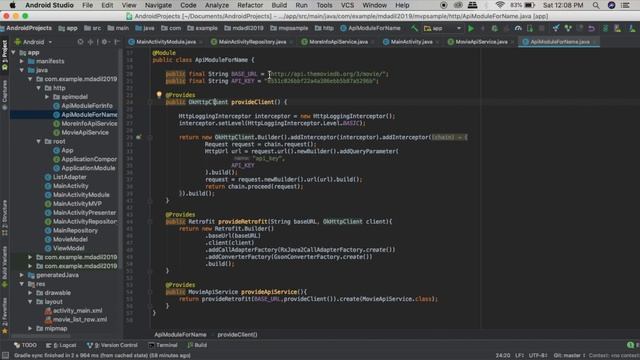Open macOS Spotlight search icon

tap(596, 5)
